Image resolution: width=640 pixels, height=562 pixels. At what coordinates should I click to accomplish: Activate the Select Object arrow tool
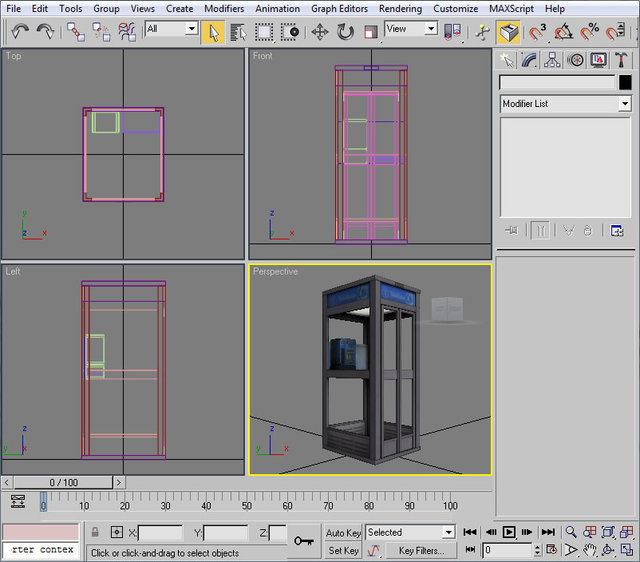(x=212, y=32)
